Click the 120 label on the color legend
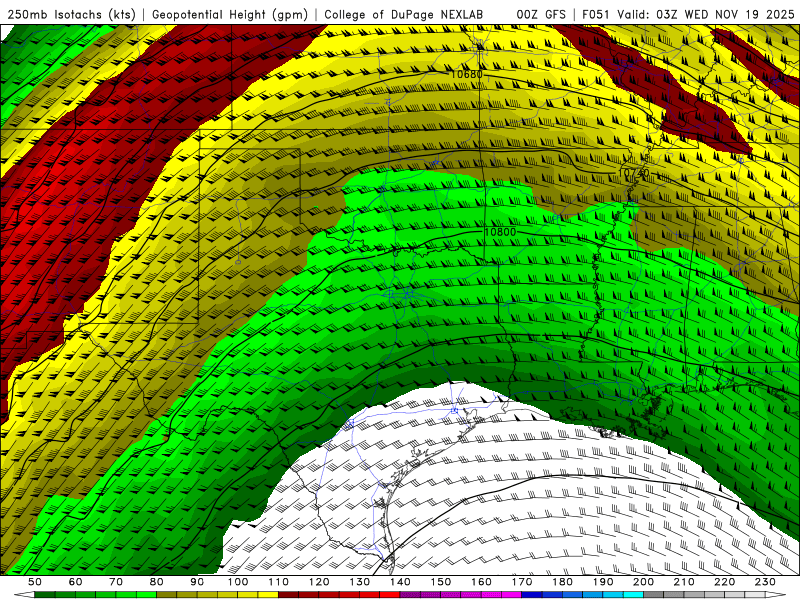Viewport: 800px width, 600px height. tap(319, 582)
